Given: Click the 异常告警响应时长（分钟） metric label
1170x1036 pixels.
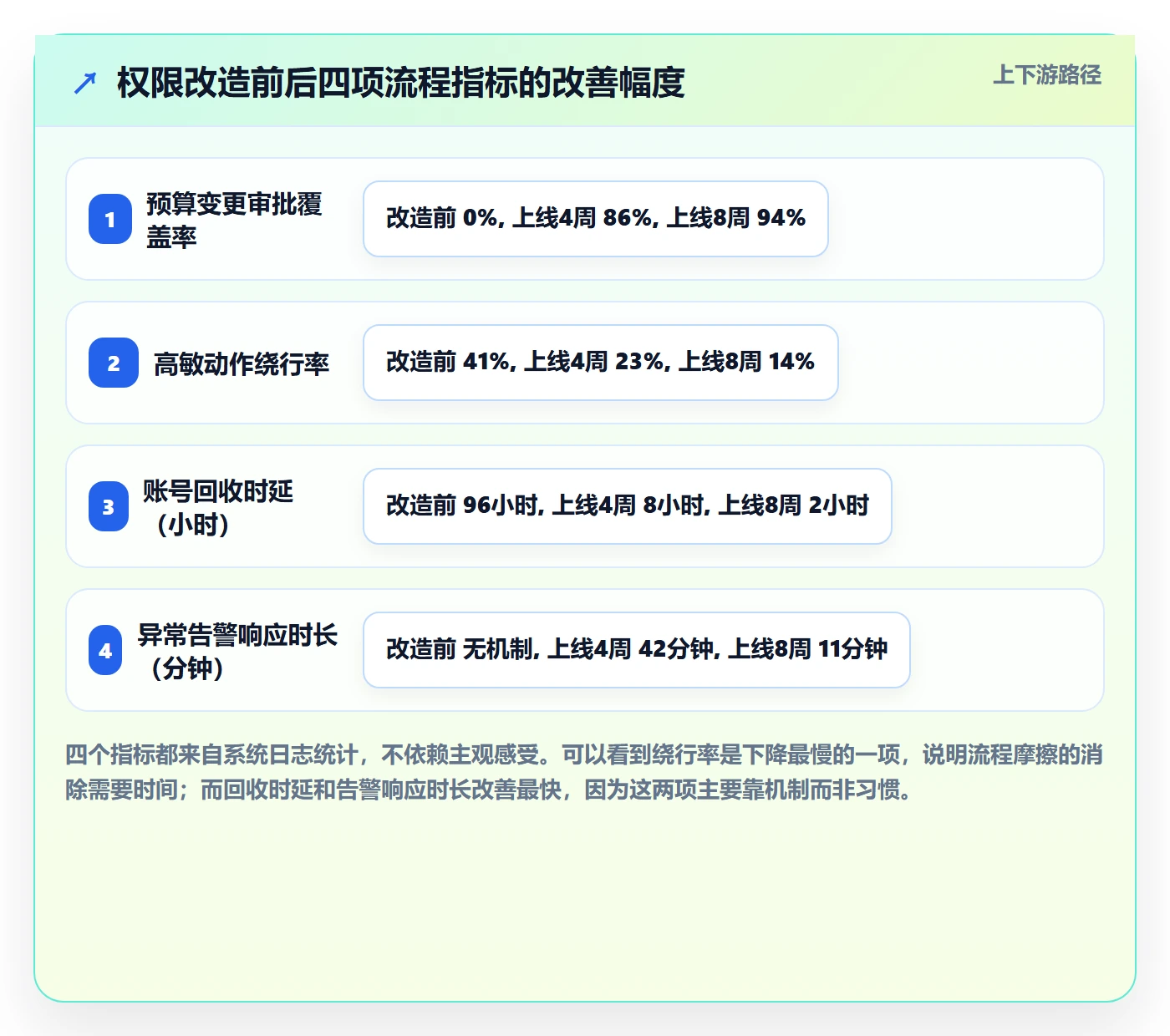Looking at the screenshot, I should pyautogui.click(x=237, y=651).
